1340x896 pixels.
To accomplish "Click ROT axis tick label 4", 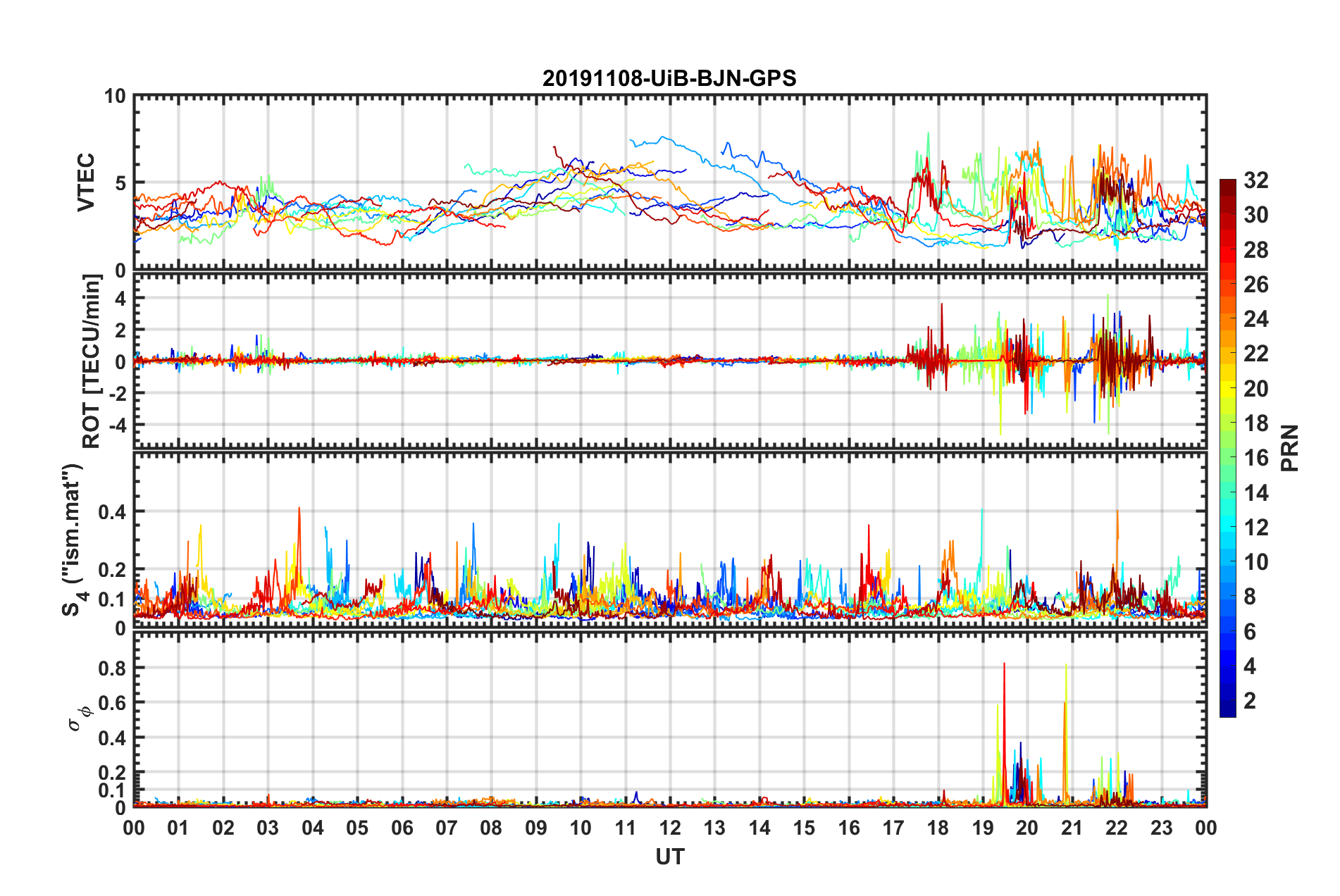I will pyautogui.click(x=120, y=299).
